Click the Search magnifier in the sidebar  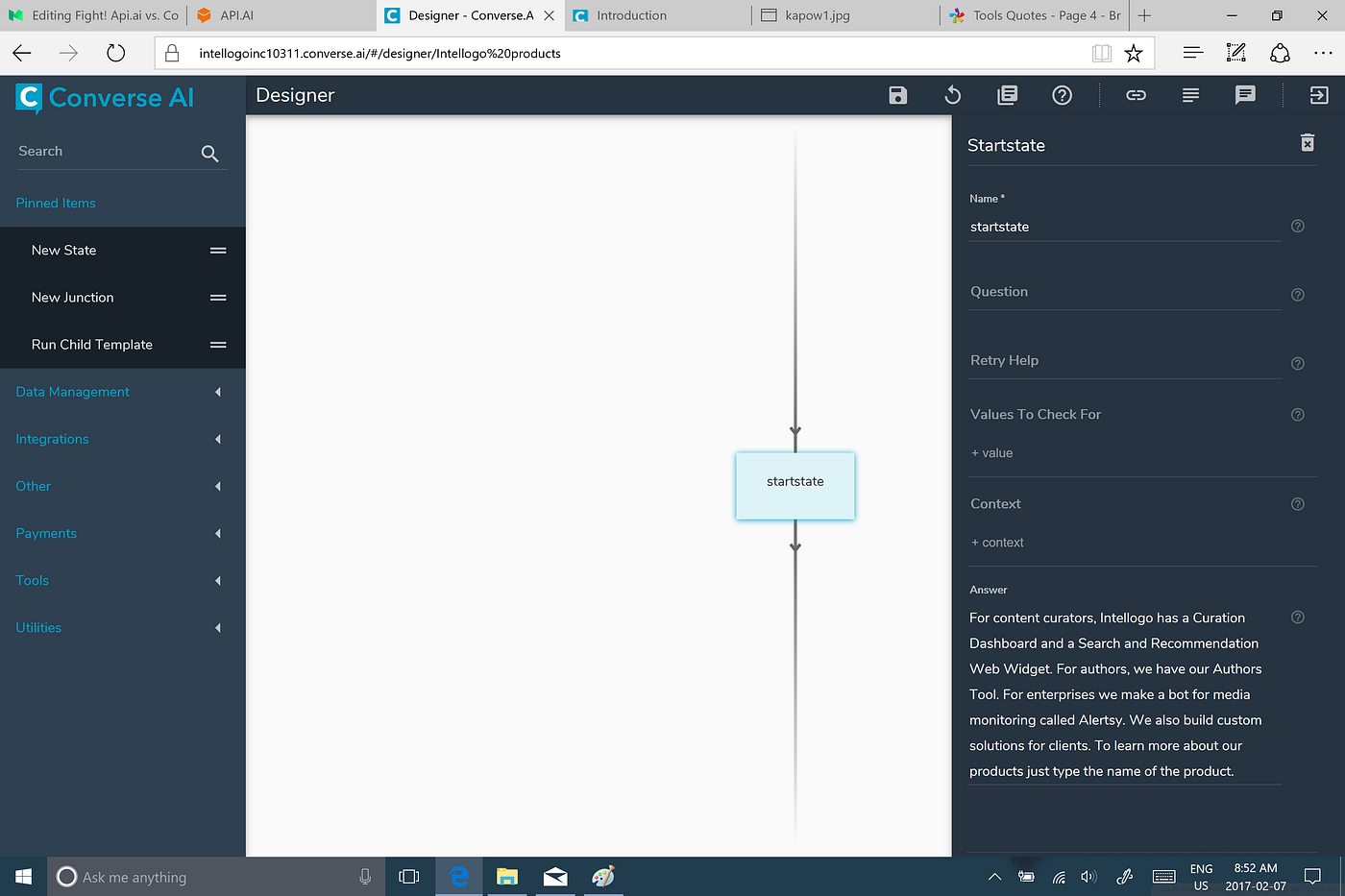coord(209,153)
